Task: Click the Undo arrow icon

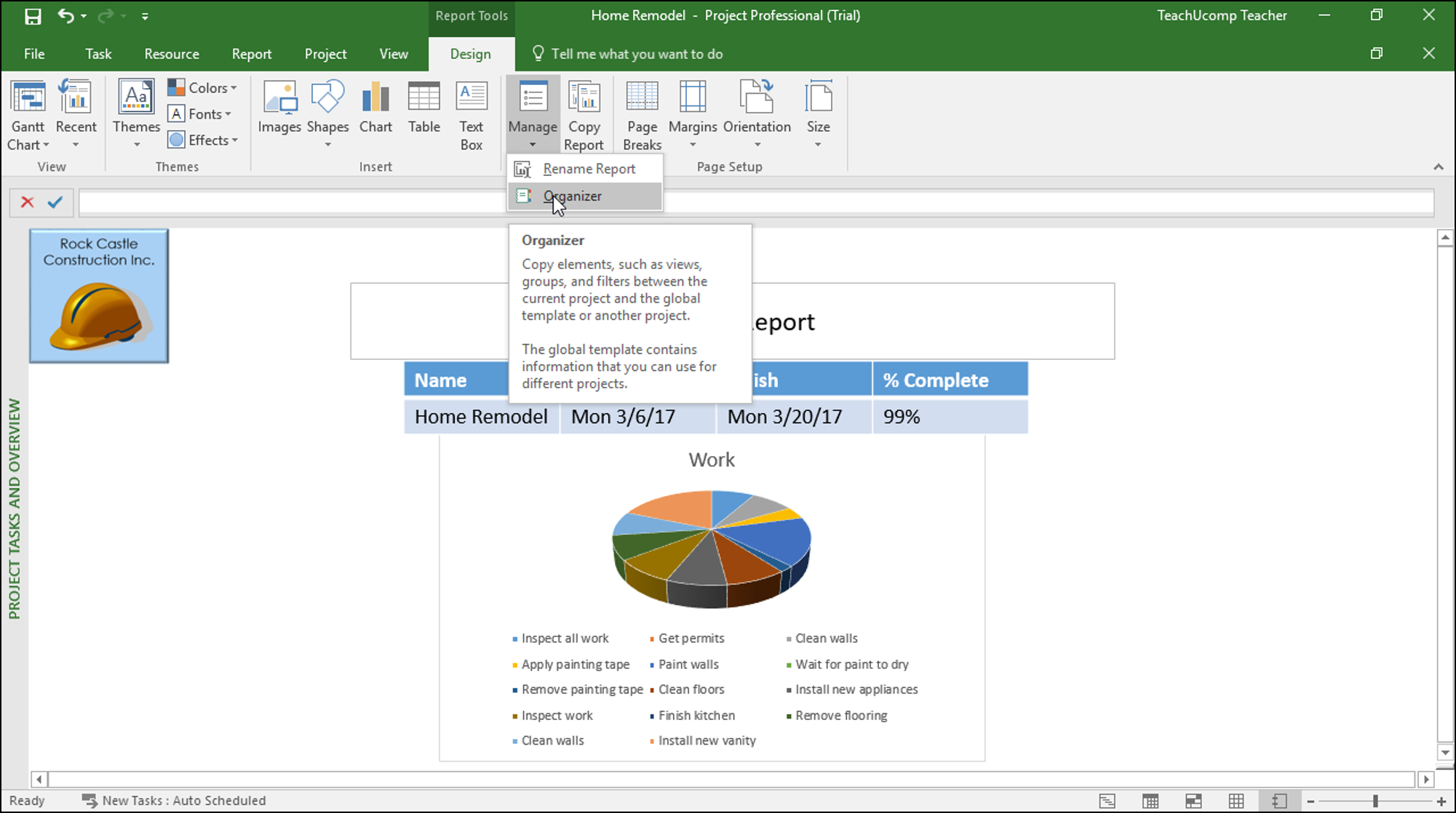Action: click(65, 15)
